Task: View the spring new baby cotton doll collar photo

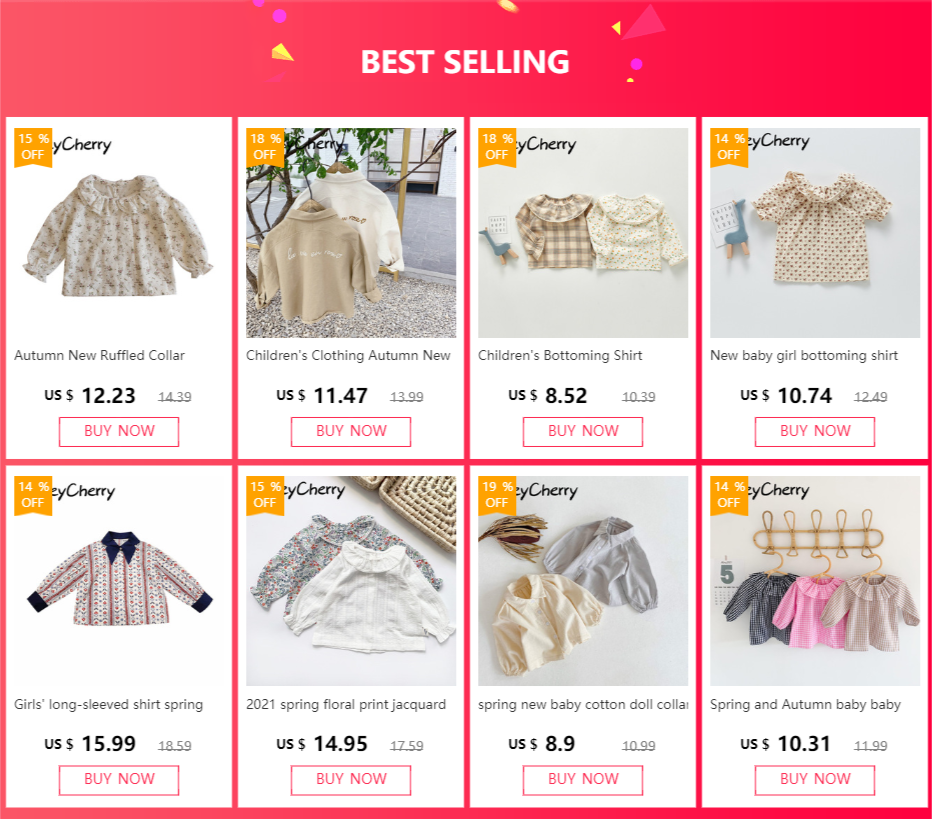Action: pyautogui.click(x=583, y=581)
